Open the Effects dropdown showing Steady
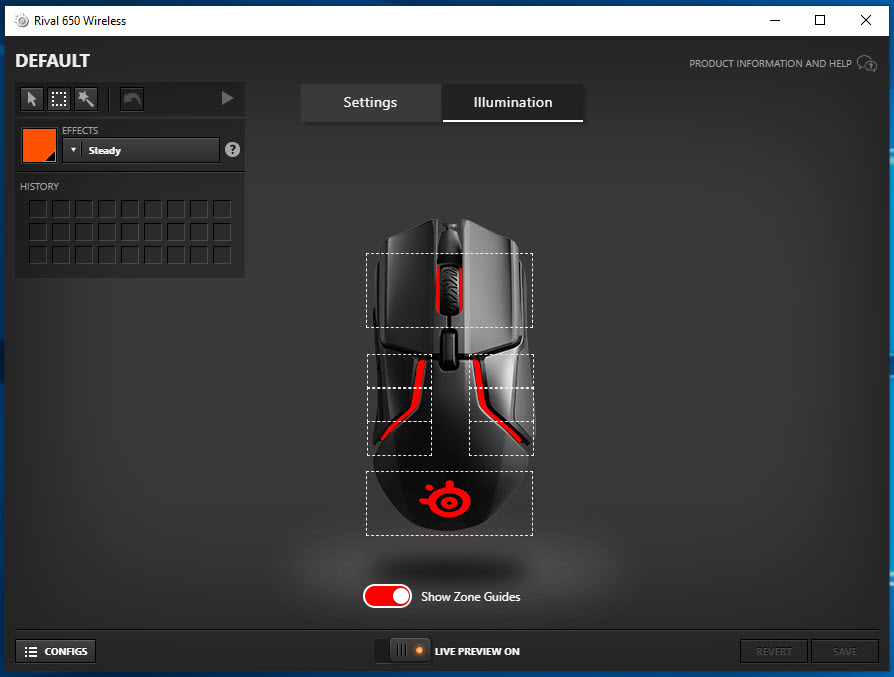Screen dimensions: 894x677 141,151
